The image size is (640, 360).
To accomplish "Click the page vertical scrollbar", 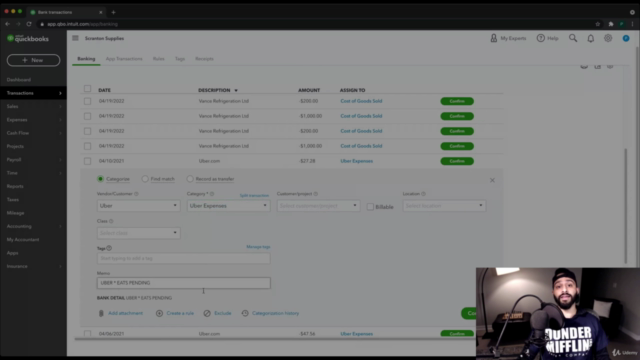I will (x=626, y=206).
